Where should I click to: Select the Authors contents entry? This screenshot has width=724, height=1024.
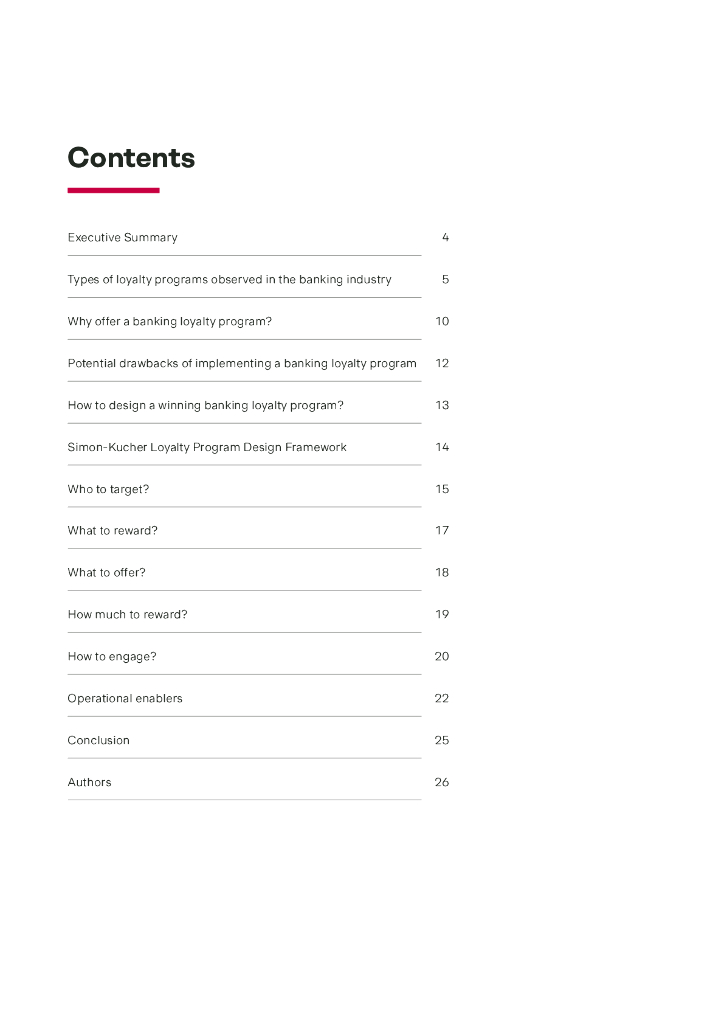pyautogui.click(x=89, y=783)
